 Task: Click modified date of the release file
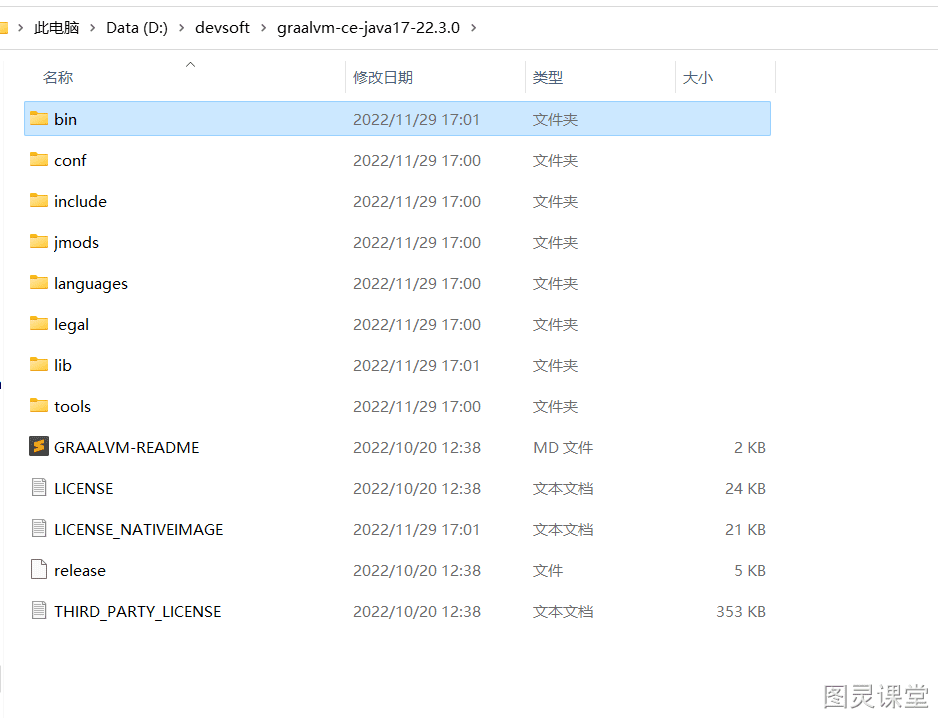[417, 570]
